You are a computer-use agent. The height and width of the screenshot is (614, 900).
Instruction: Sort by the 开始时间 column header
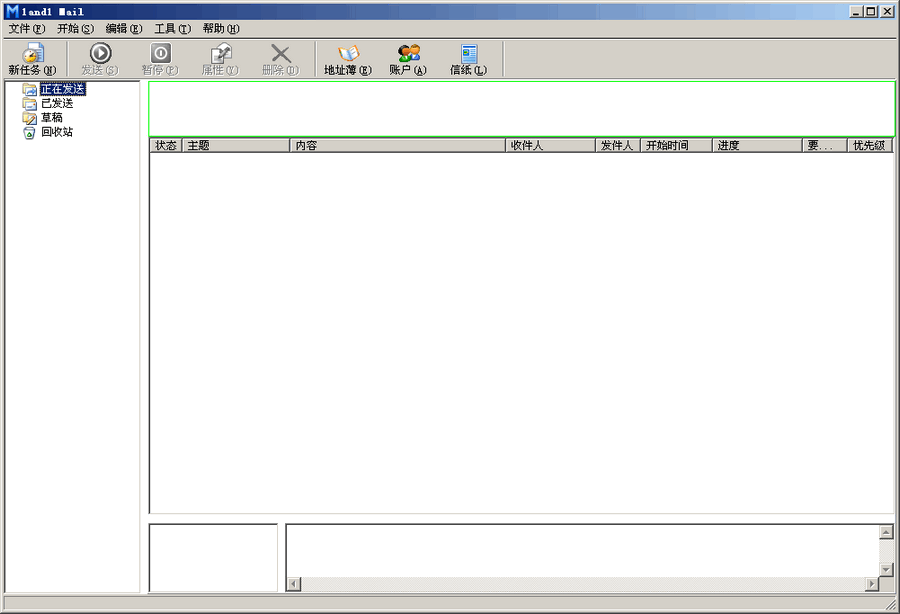(x=675, y=145)
